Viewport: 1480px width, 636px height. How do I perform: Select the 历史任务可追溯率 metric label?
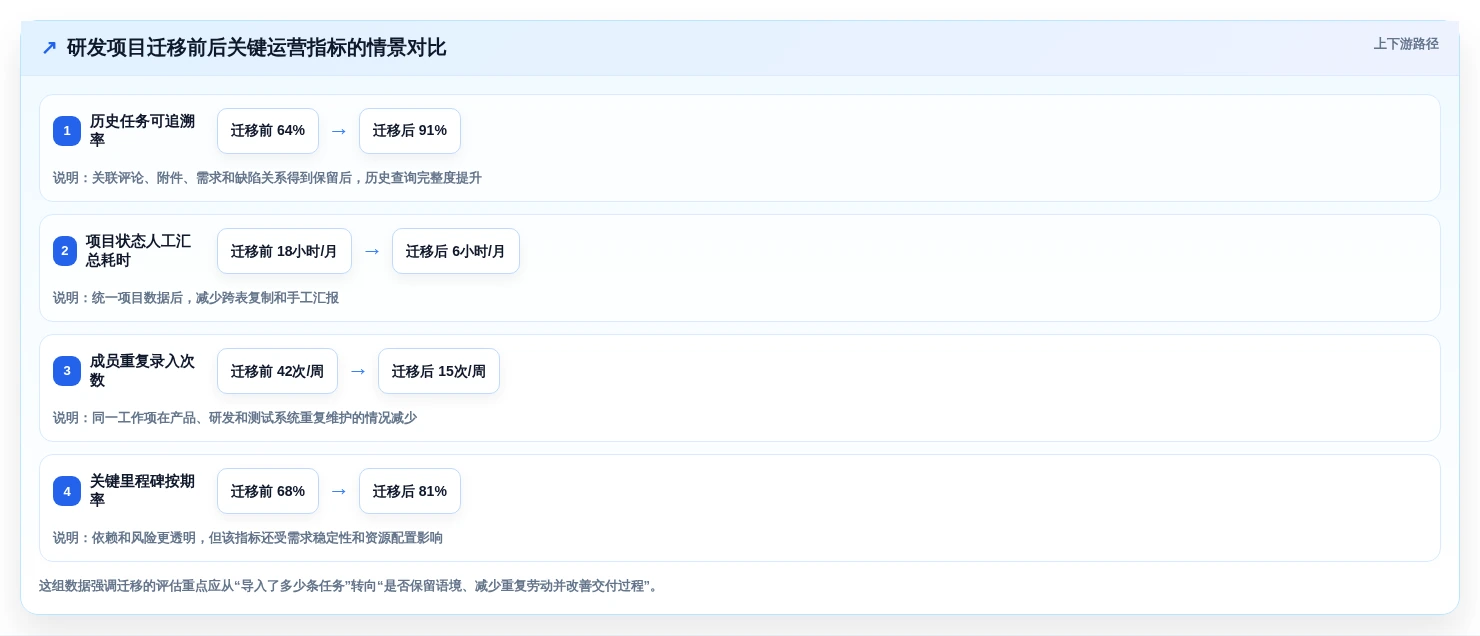143,131
